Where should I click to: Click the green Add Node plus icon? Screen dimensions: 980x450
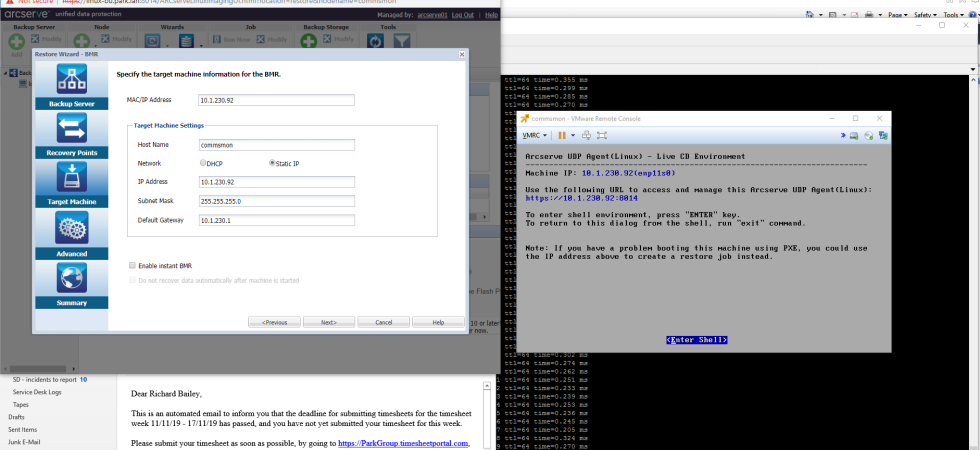82,42
